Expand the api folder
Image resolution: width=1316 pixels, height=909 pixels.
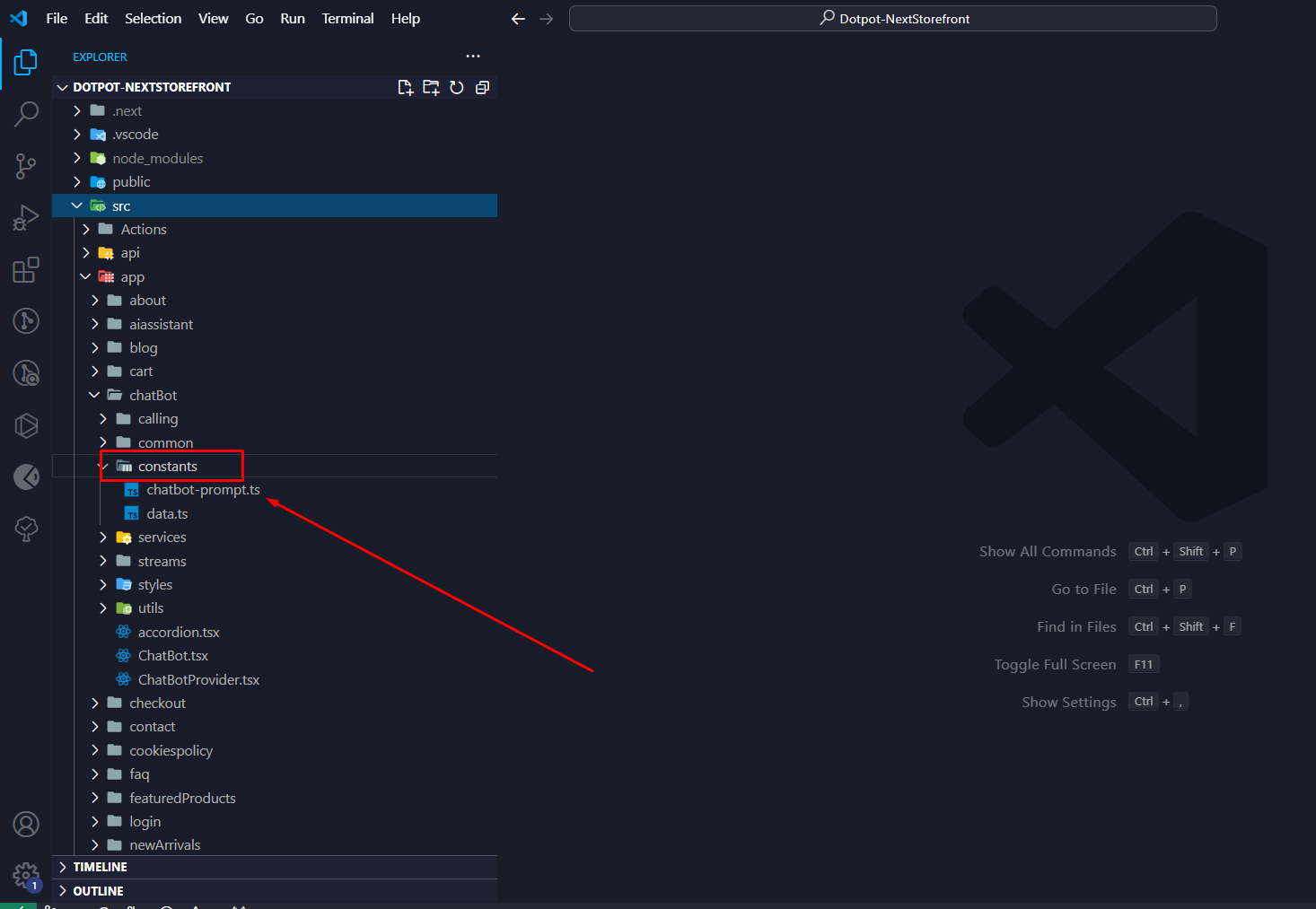coord(275,253)
